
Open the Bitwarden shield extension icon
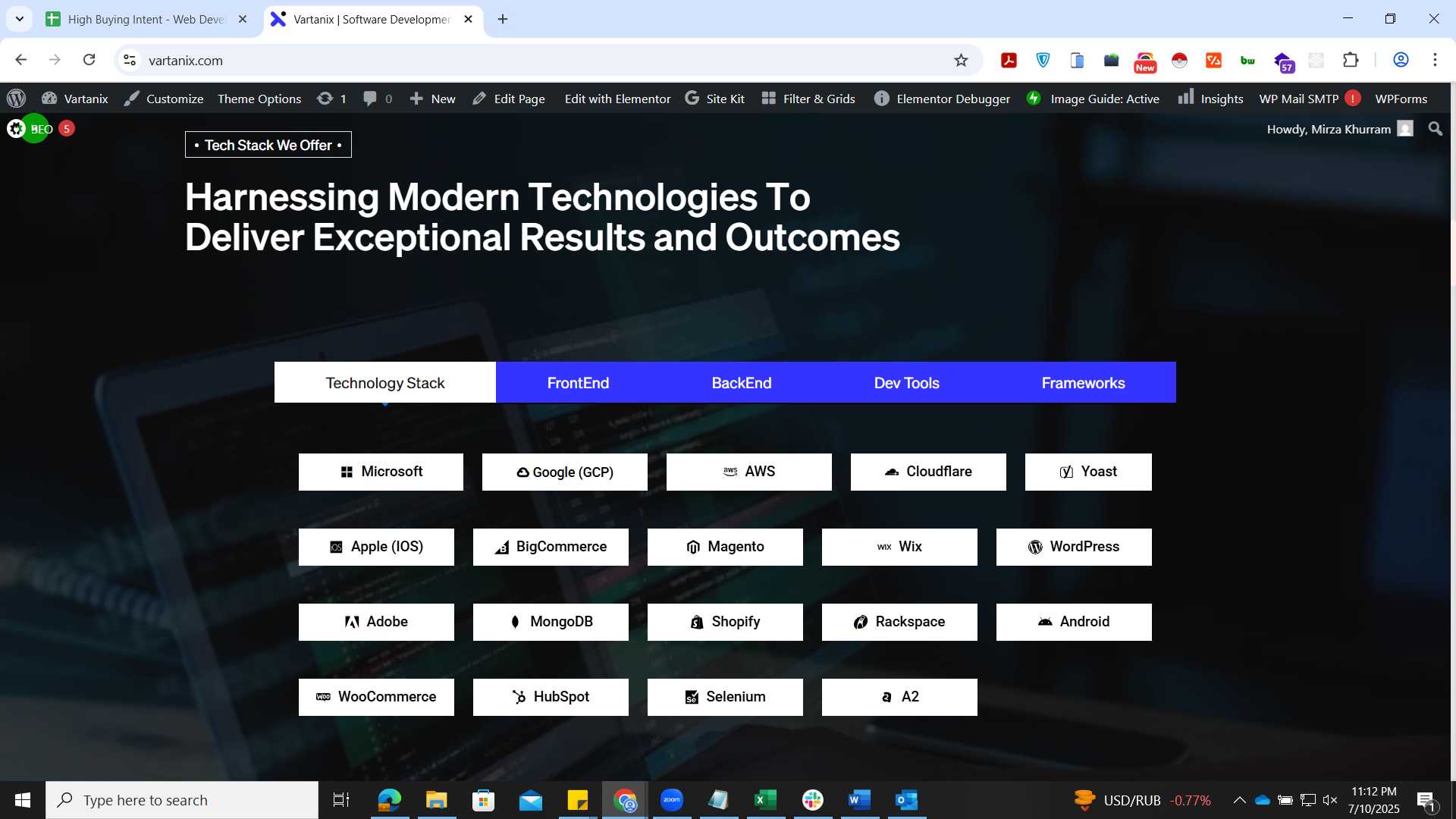[1043, 60]
